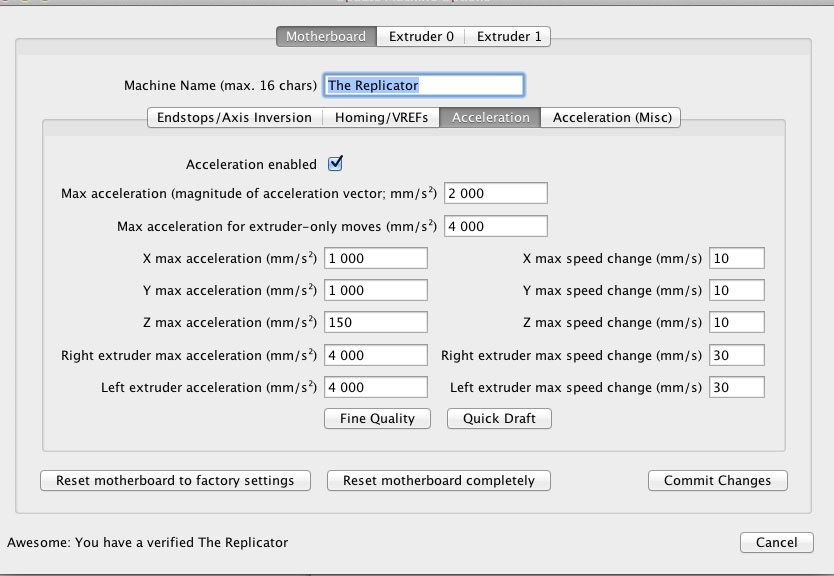
Task: Click the 'Machine Name (max. 16 chars)' label
Action: click(220, 86)
